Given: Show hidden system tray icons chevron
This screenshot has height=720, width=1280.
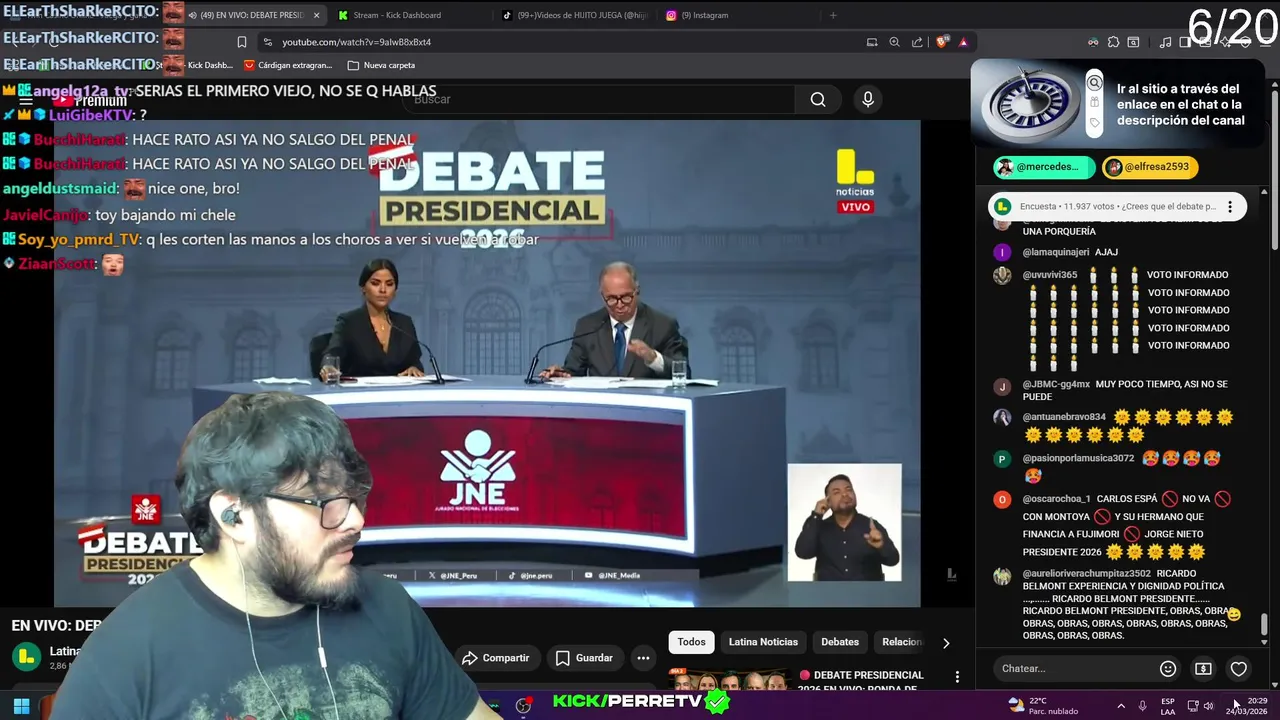Looking at the screenshot, I should (x=1121, y=706).
